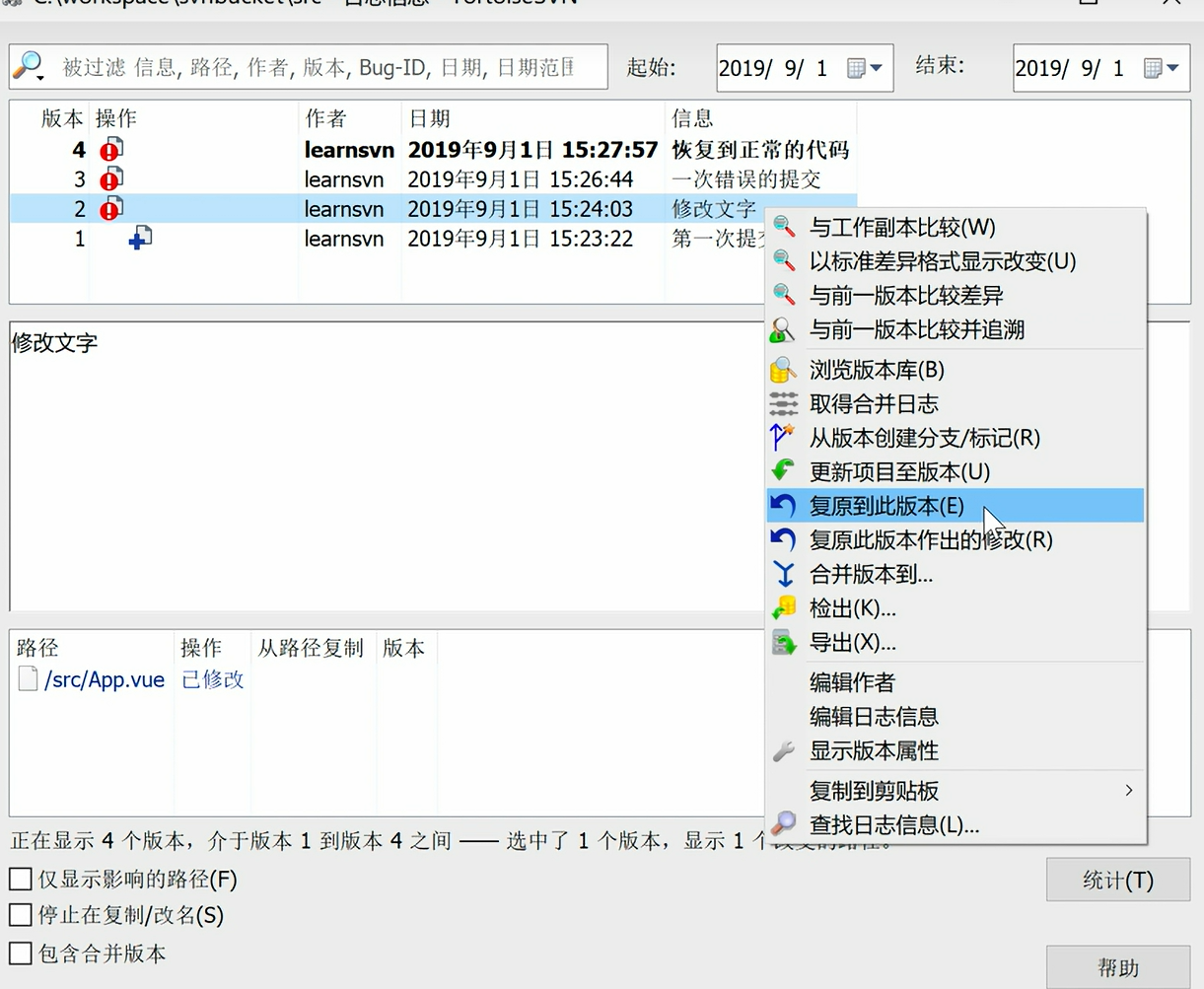
Task: Select revision 4 恢复到正常的代码 row
Action: coord(433,150)
